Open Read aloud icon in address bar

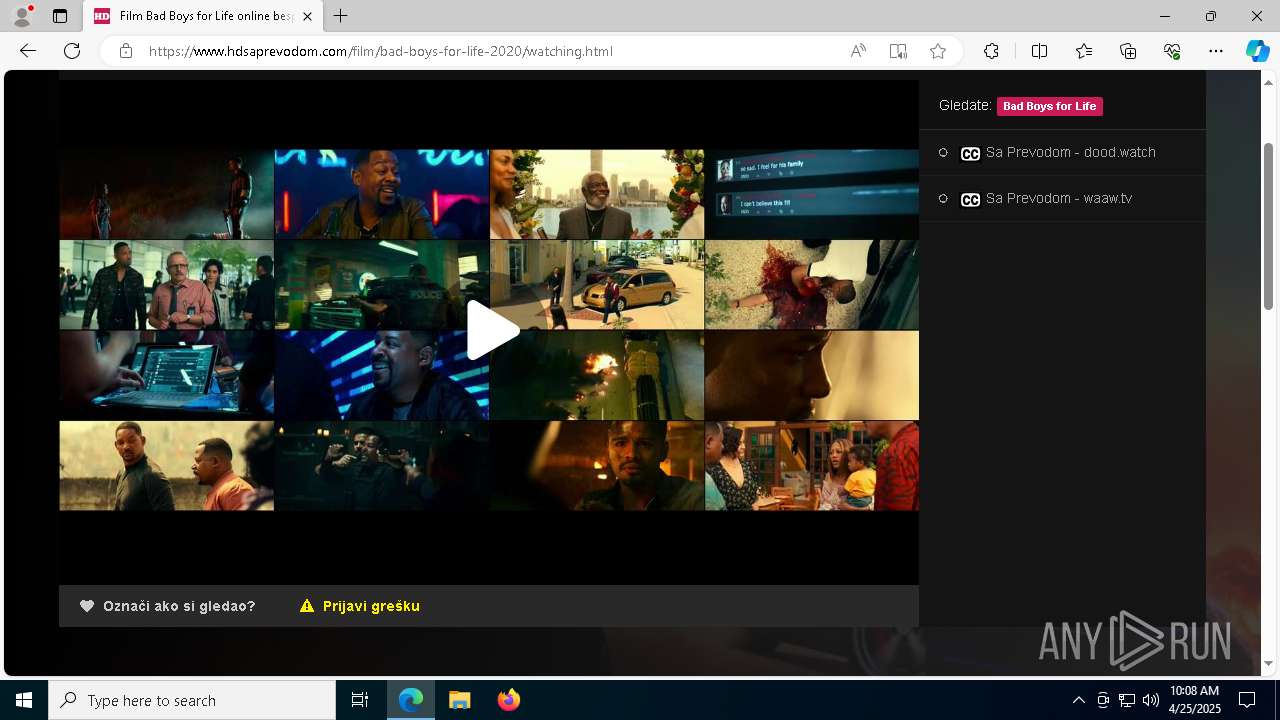[x=858, y=51]
